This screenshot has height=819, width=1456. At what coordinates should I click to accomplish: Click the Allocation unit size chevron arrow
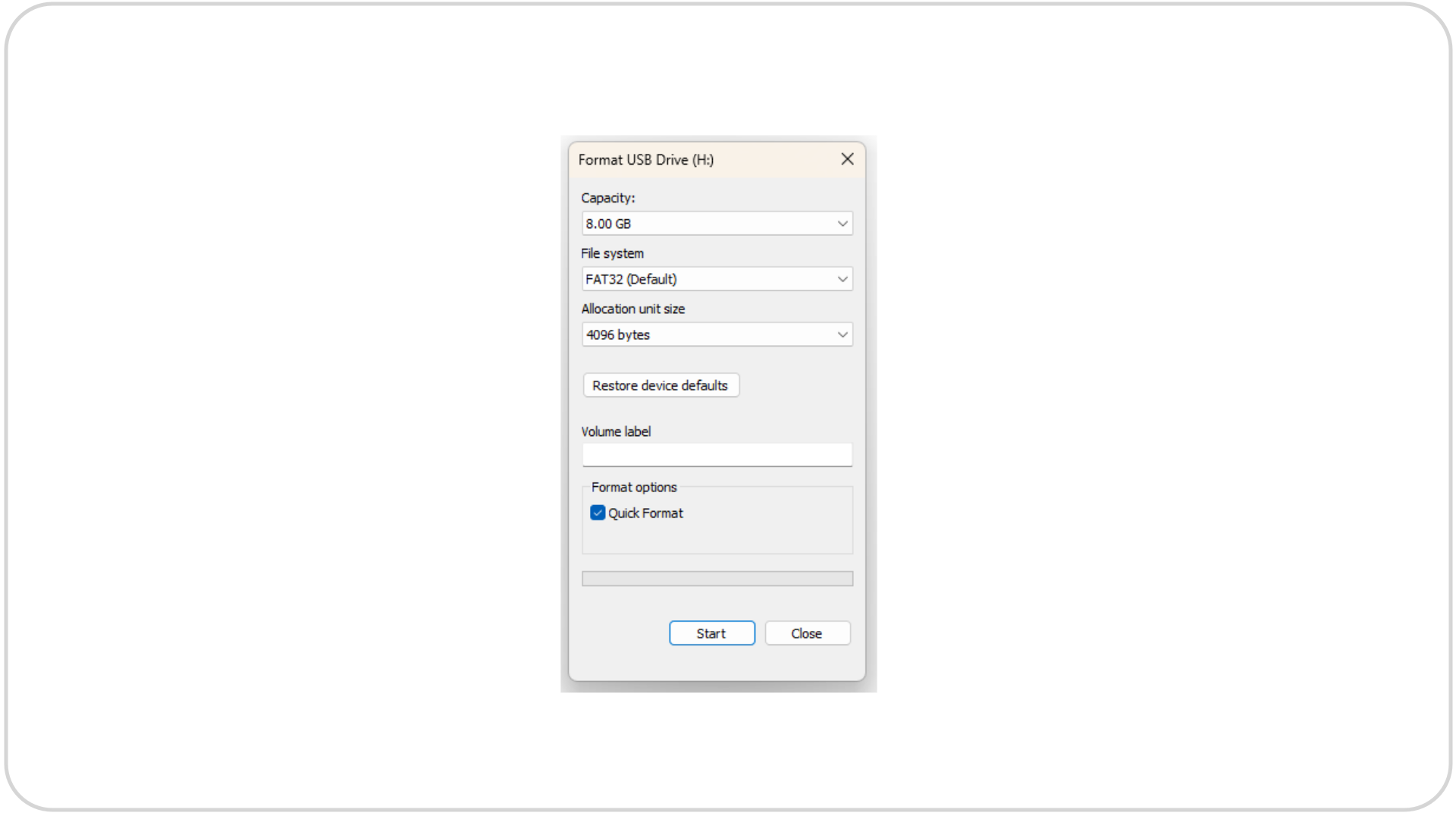[842, 334]
